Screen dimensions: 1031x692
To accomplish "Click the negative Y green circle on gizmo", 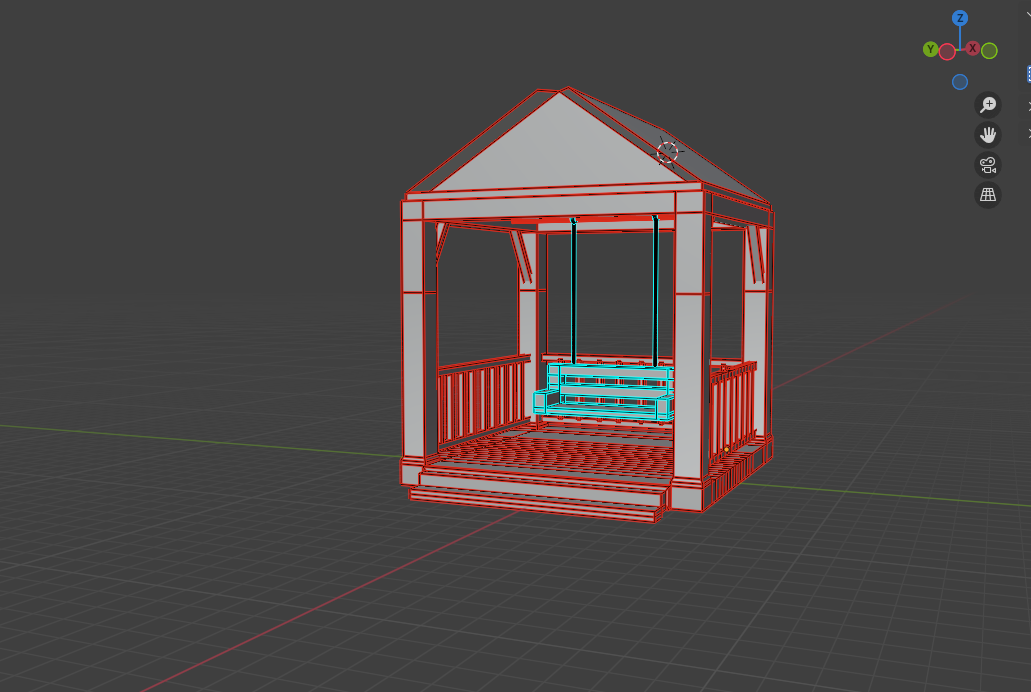I will tap(989, 51).
